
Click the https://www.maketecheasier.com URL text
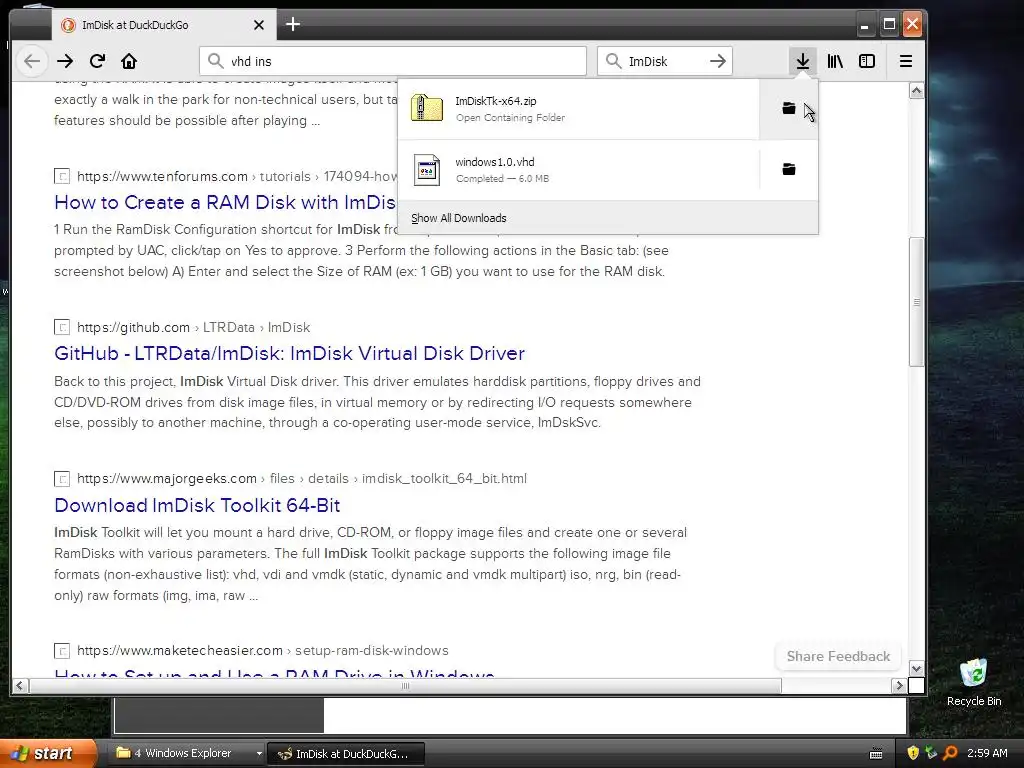(x=180, y=650)
